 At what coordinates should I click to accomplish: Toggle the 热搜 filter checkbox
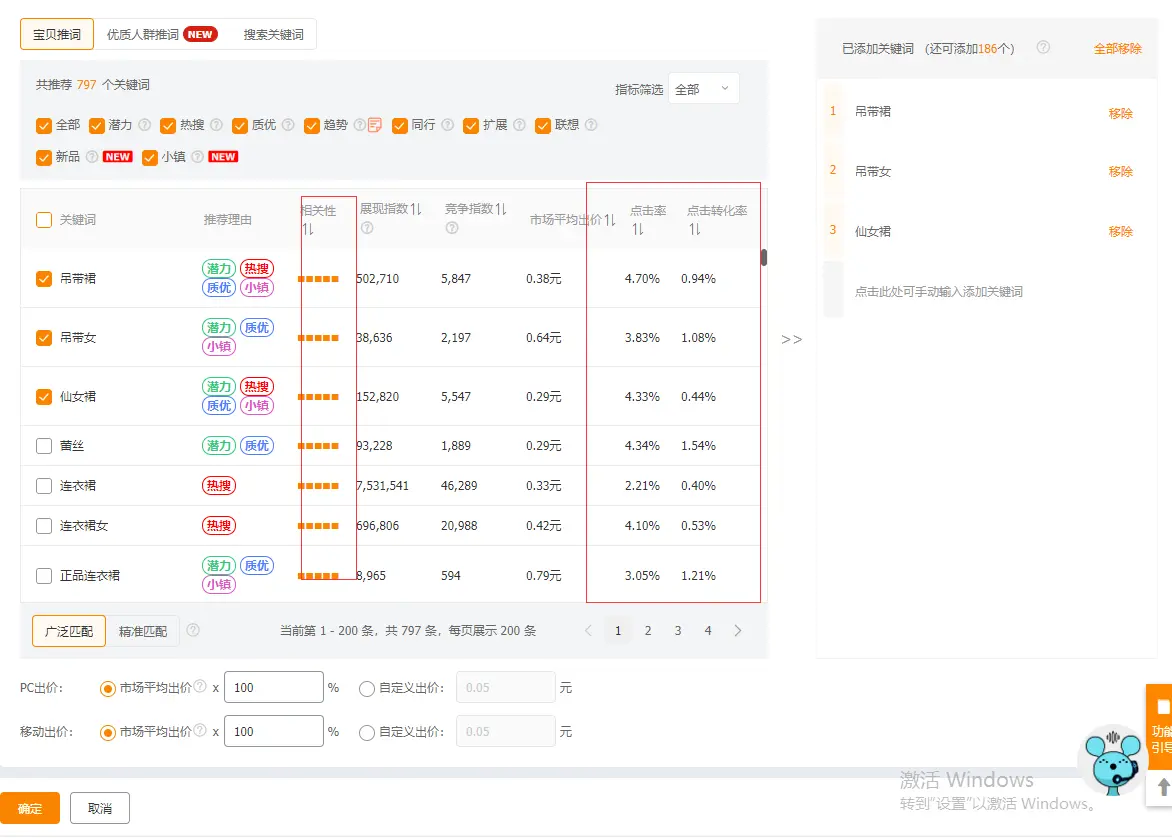coord(167,125)
